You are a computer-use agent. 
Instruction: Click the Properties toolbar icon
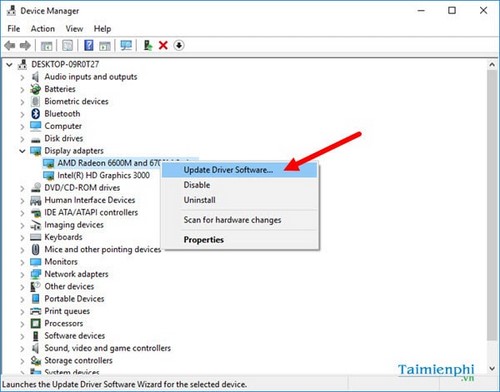[x=67, y=45]
